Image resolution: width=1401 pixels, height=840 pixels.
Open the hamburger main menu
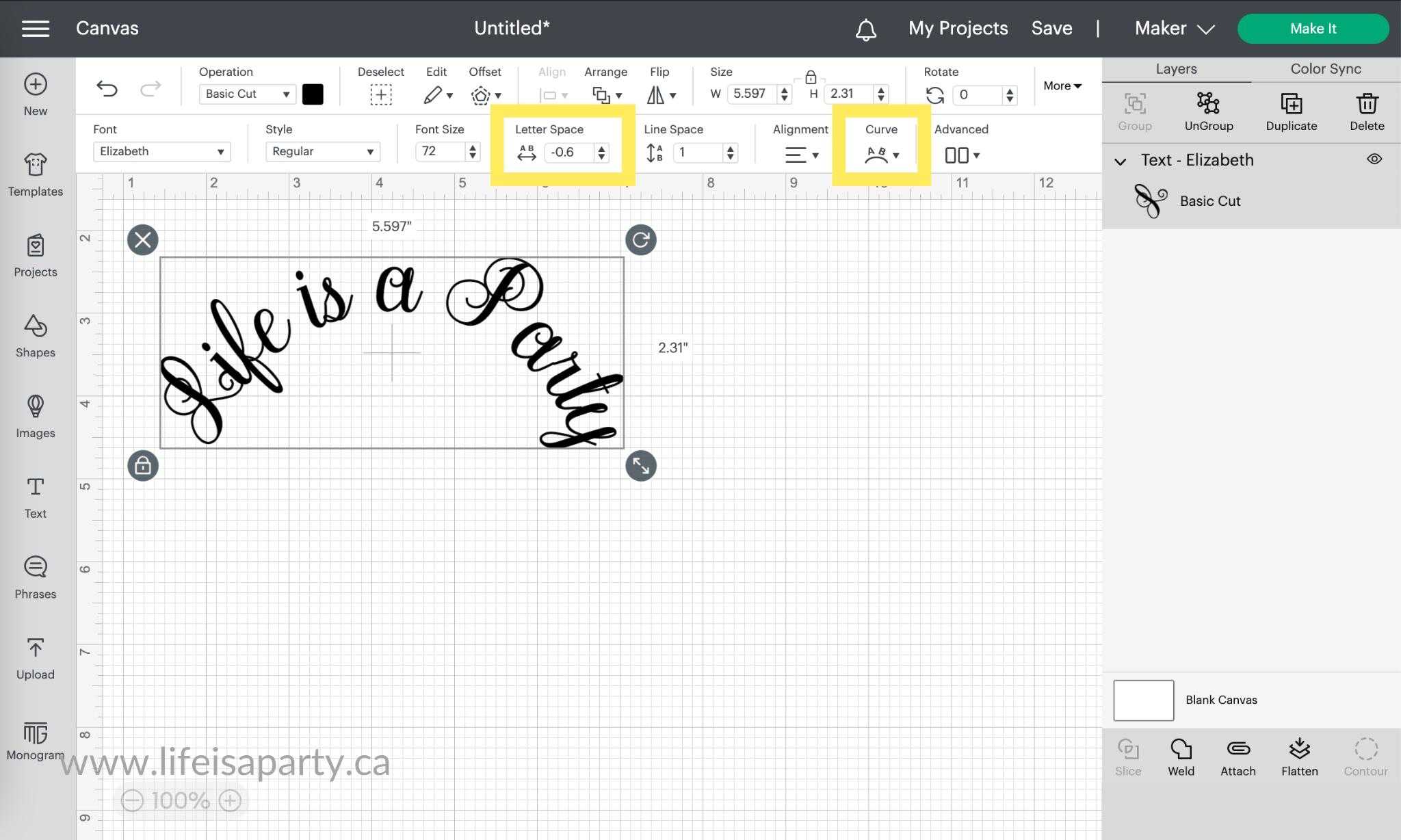[36, 29]
